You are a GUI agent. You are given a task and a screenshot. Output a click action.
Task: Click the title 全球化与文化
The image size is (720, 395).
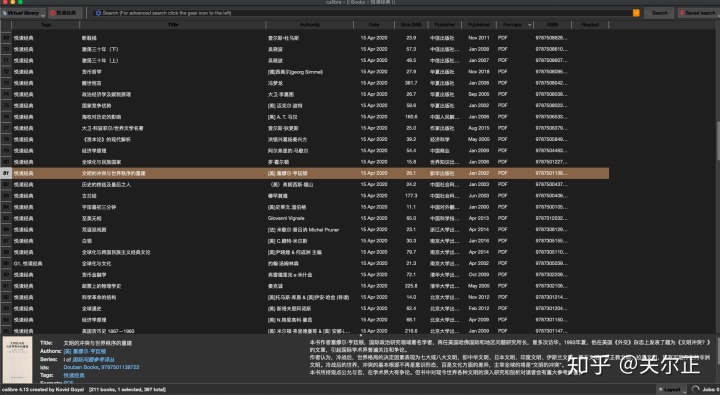coord(96,264)
